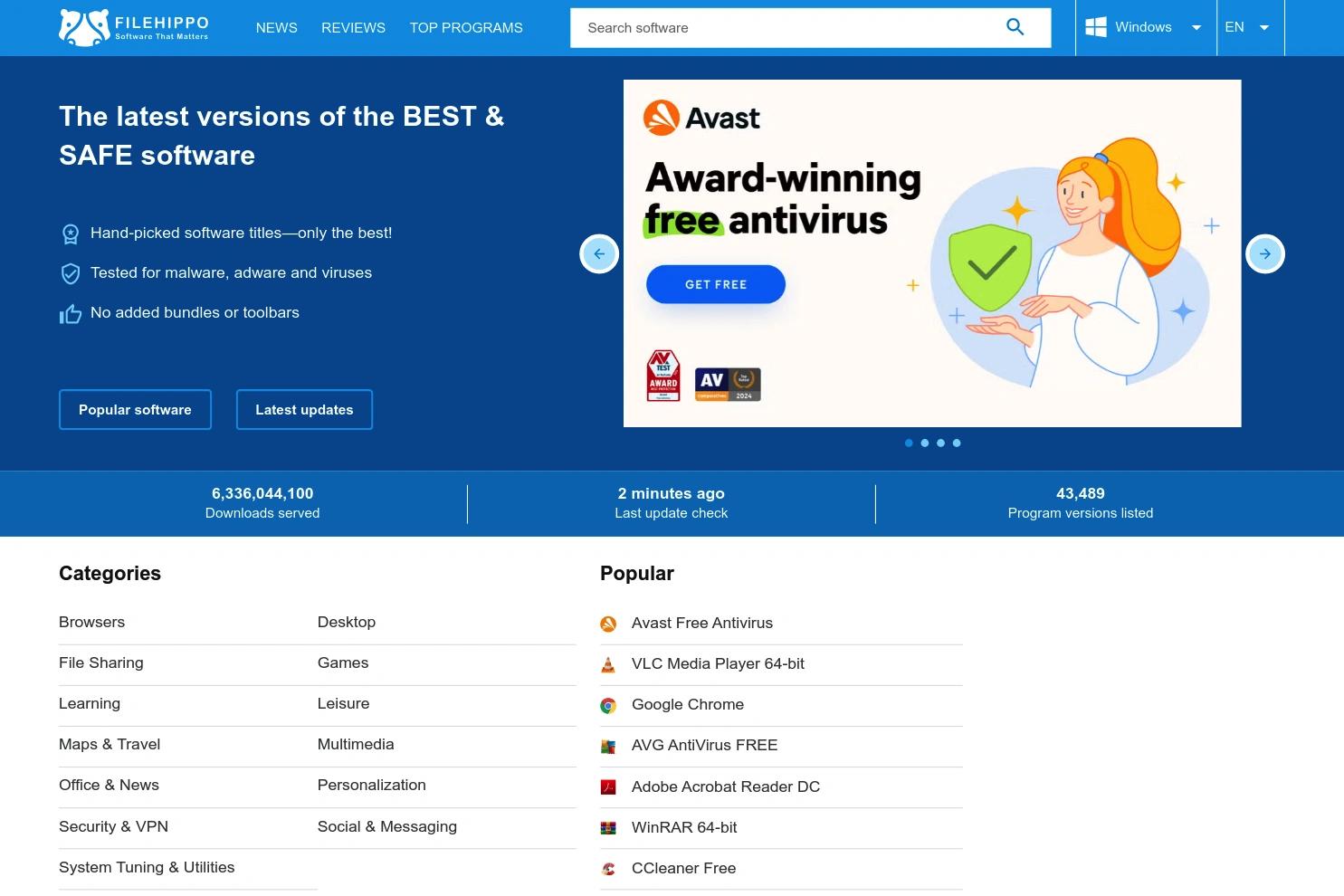Open the Learning category

click(x=90, y=704)
